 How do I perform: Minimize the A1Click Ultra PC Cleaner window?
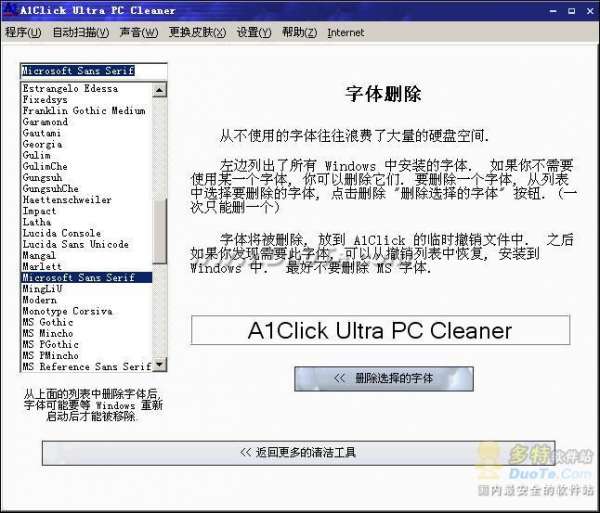click(x=553, y=11)
